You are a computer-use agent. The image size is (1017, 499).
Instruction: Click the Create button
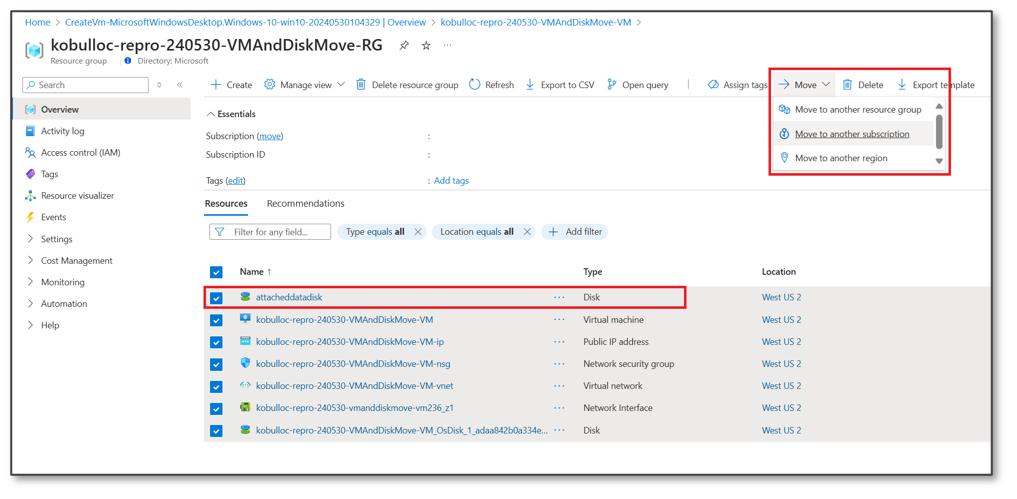click(232, 85)
